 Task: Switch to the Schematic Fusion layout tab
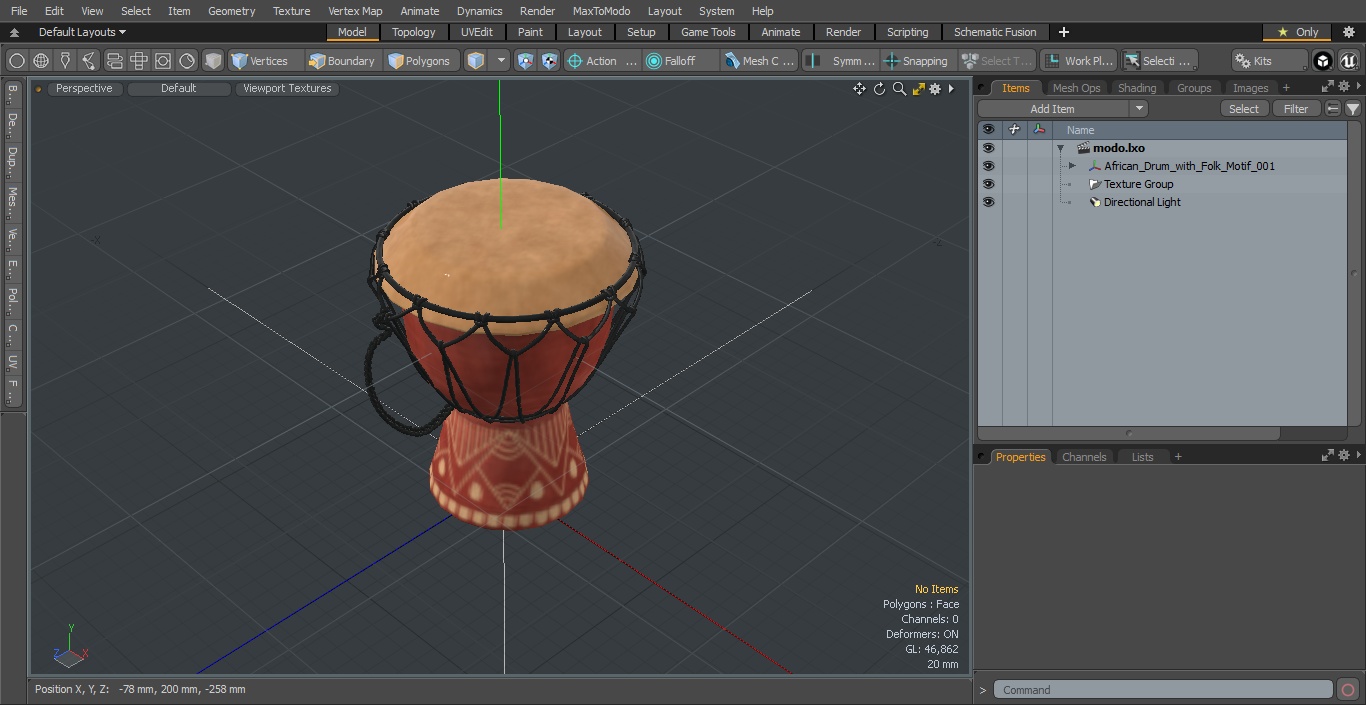click(995, 32)
